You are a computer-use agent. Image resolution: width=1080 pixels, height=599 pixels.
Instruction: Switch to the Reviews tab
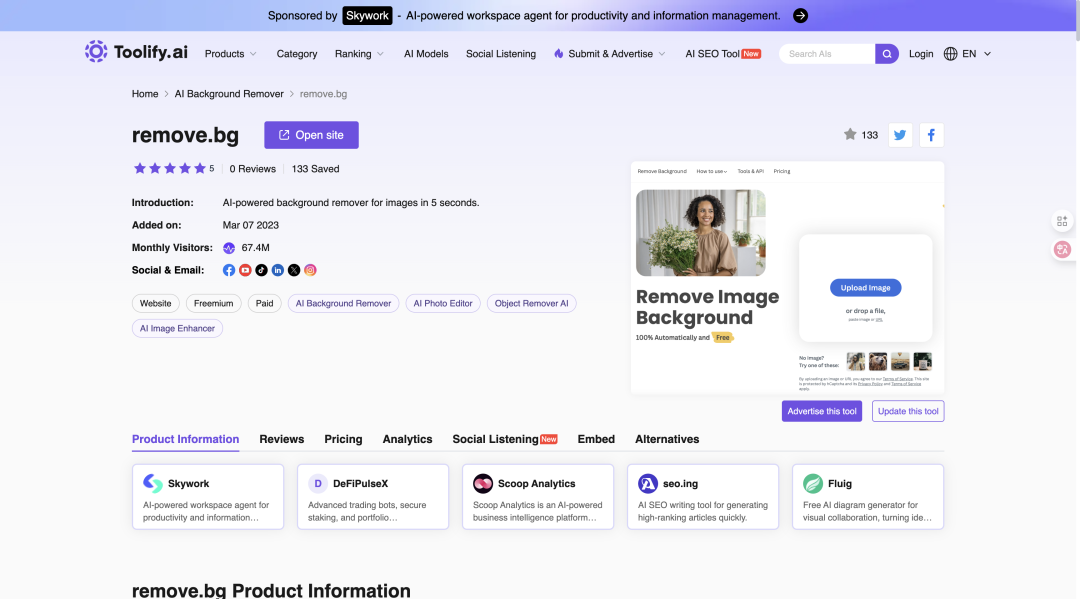point(282,439)
